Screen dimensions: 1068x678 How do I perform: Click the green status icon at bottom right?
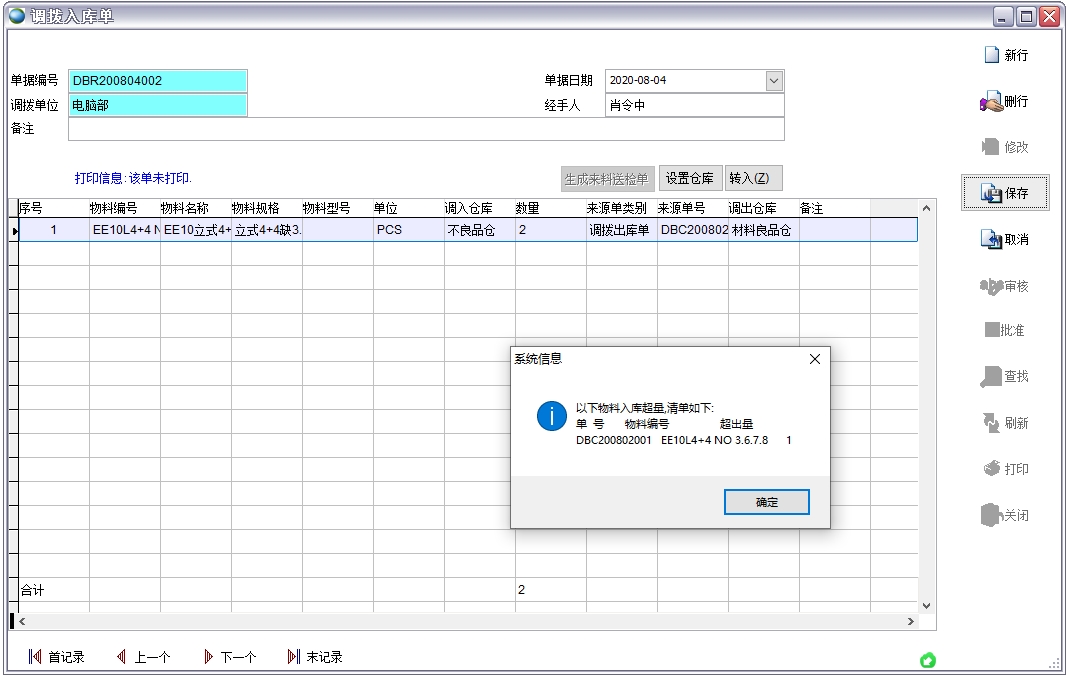[927, 660]
